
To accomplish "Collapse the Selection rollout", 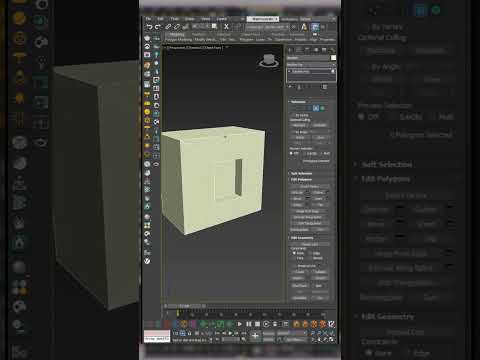I will tap(297, 102).
